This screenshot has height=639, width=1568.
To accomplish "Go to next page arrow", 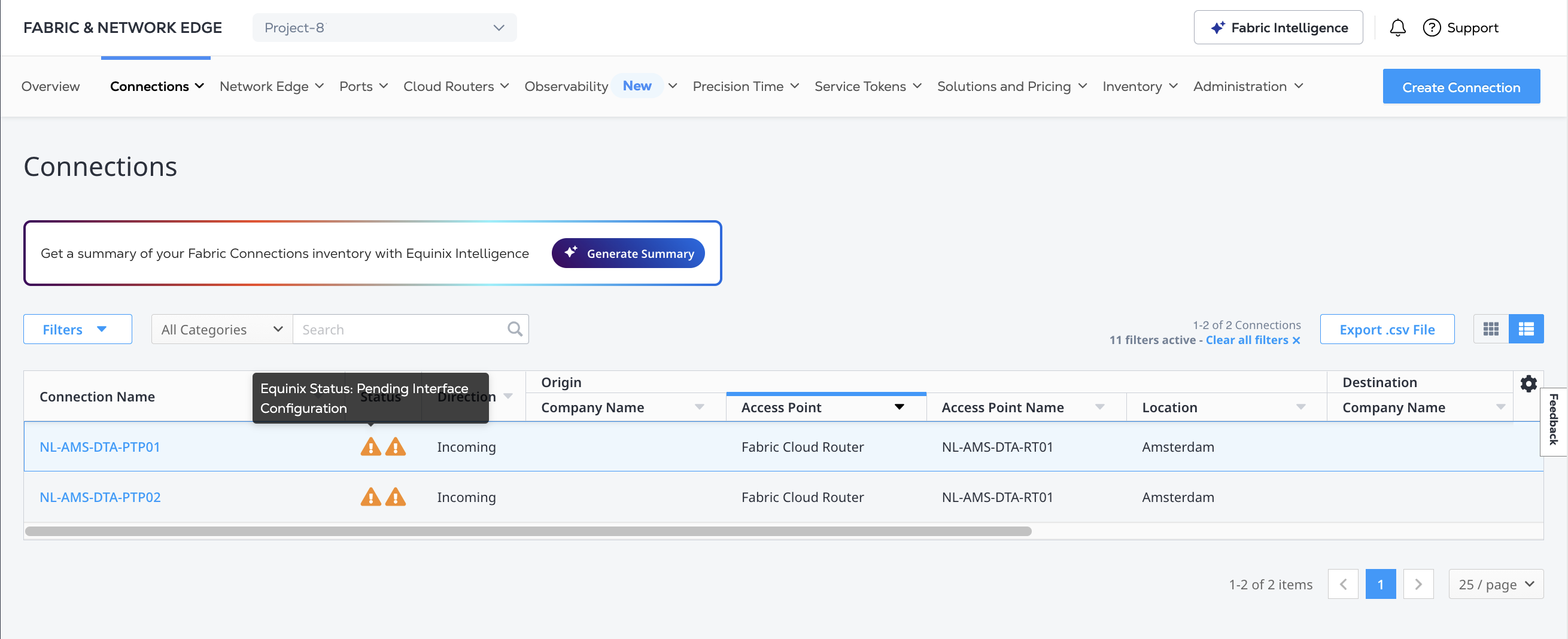I will pos(1418,584).
